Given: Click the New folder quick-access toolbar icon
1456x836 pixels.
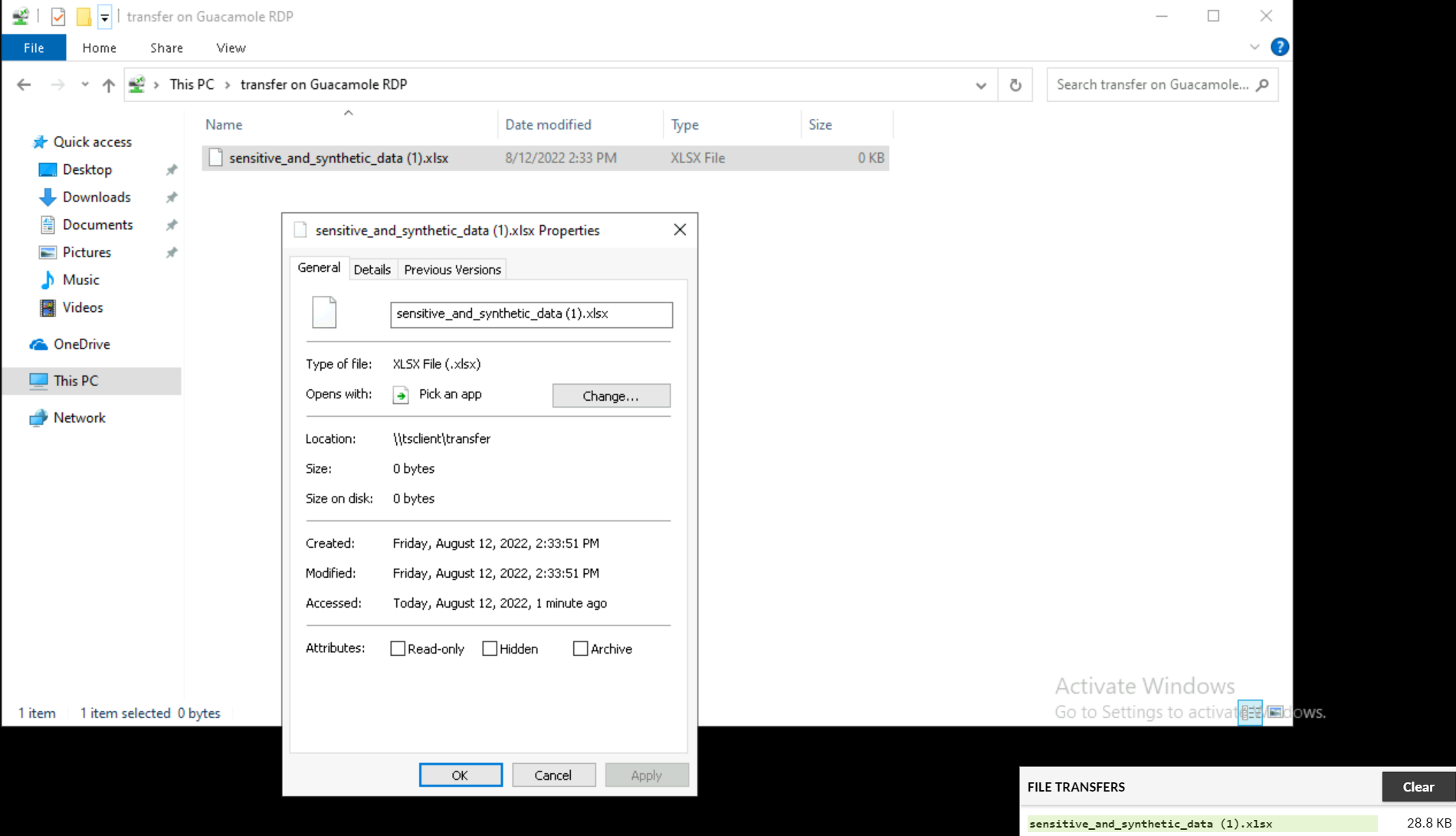Looking at the screenshot, I should pos(84,16).
